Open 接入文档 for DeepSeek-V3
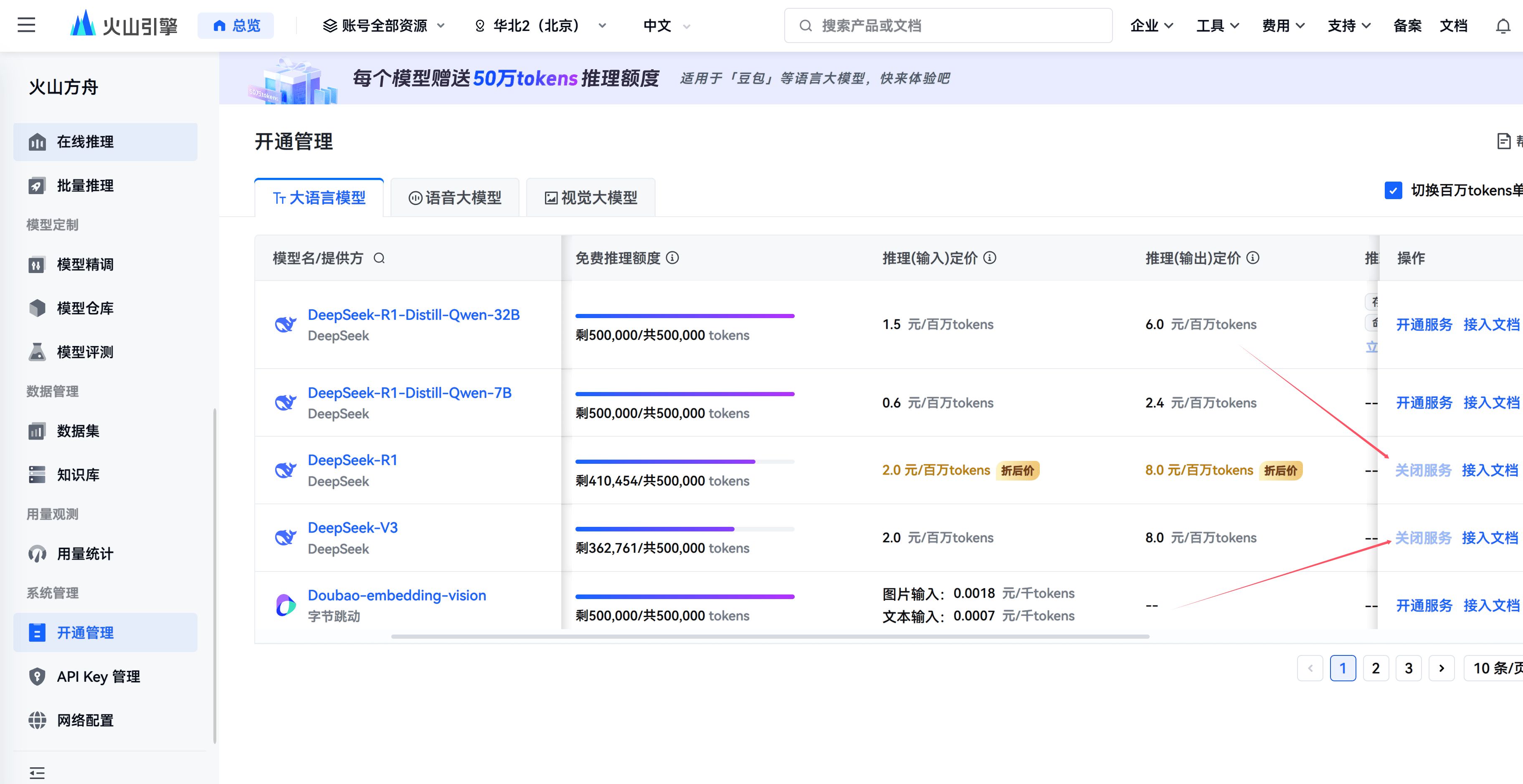This screenshot has height=784, width=1523. click(x=1490, y=537)
